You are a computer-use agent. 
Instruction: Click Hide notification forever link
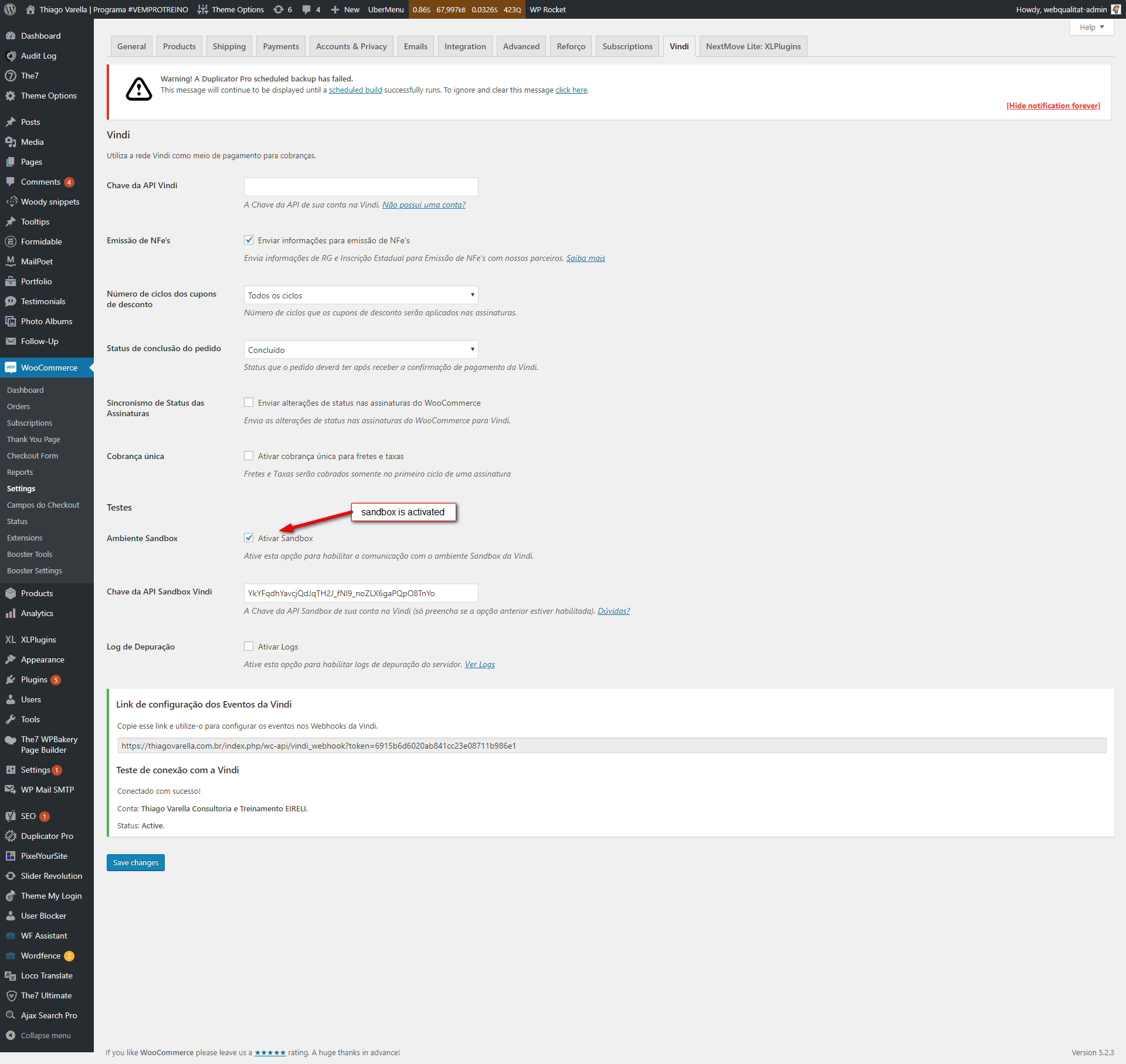[x=1053, y=106]
